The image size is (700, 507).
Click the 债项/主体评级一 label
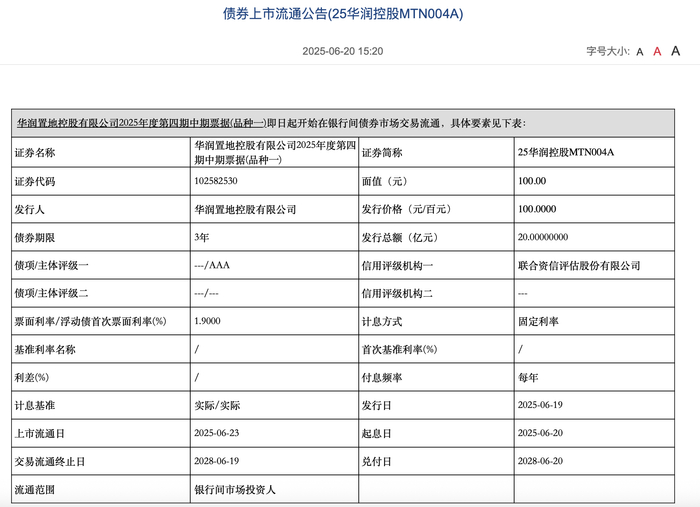click(51, 266)
